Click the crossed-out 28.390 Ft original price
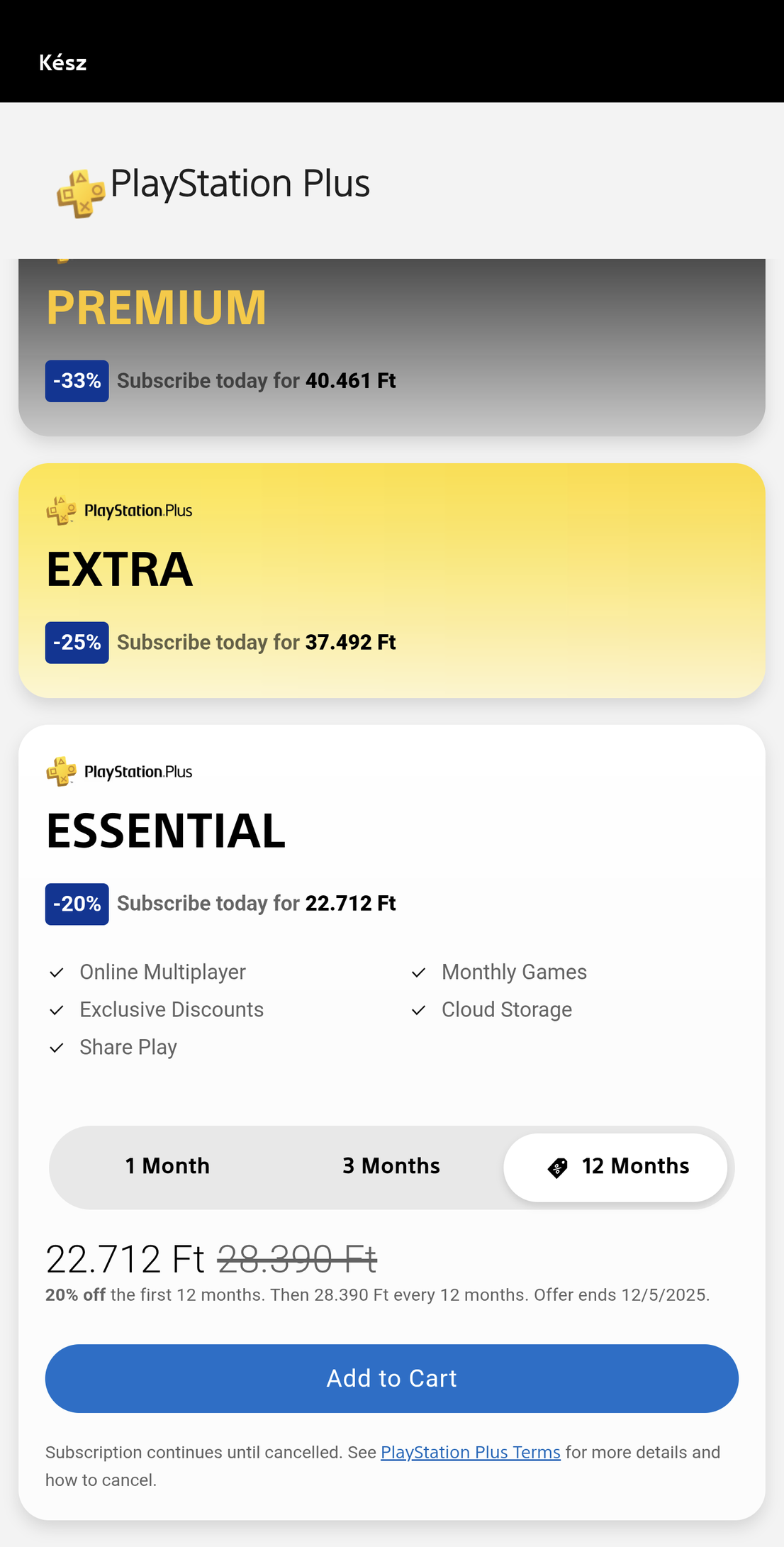 297,1260
